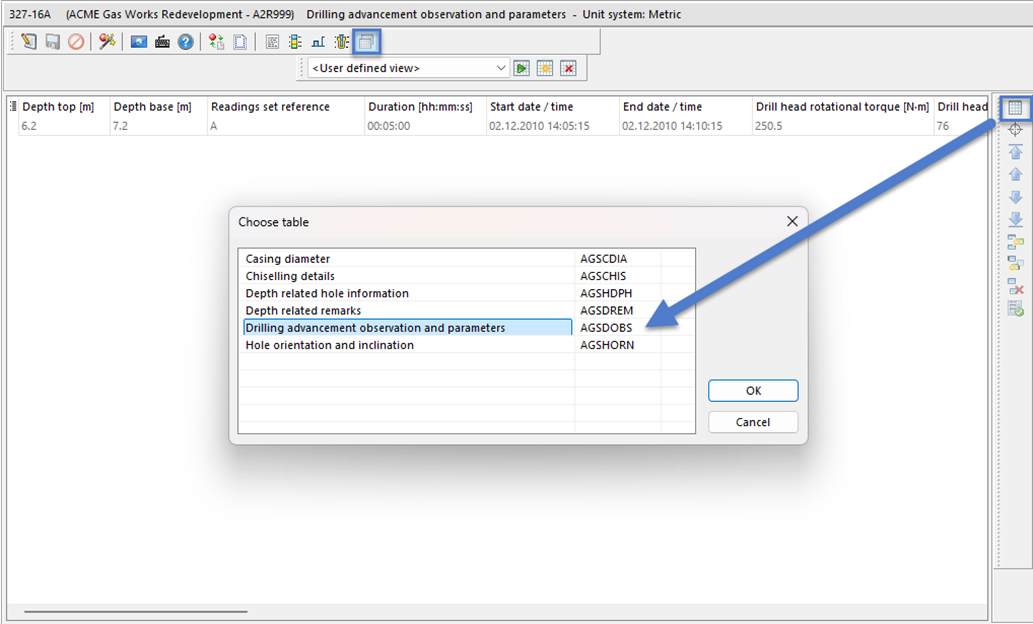Image resolution: width=1033 pixels, height=624 pixels.
Task: Click the move-to-top arrow with bar icon
Action: (1015, 152)
